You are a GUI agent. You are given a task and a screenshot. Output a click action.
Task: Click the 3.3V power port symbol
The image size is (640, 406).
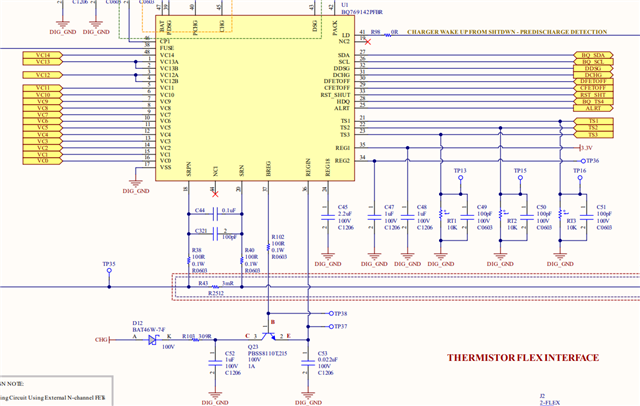[x=585, y=148]
